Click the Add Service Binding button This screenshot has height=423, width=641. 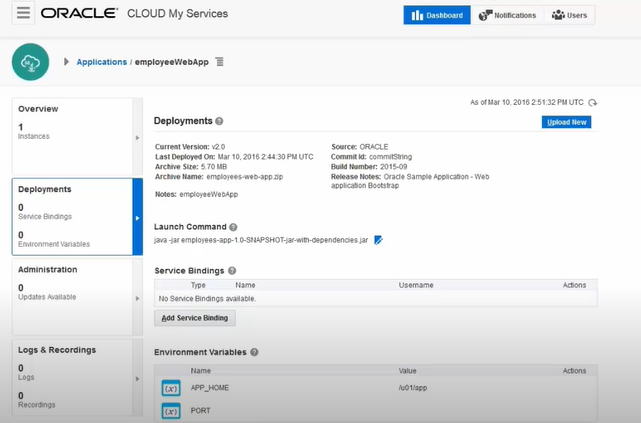click(197, 318)
